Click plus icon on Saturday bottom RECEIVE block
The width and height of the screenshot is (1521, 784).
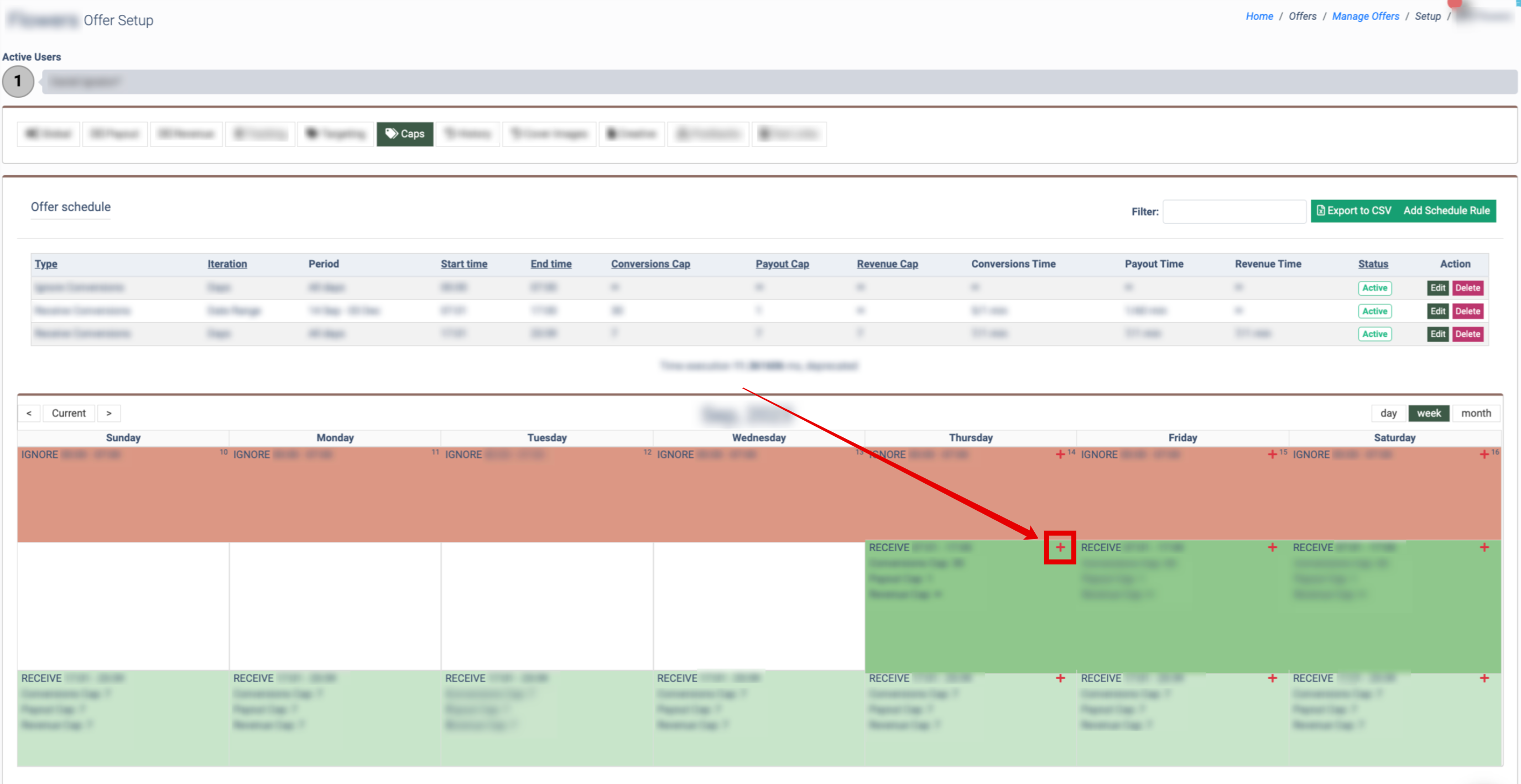click(1484, 678)
